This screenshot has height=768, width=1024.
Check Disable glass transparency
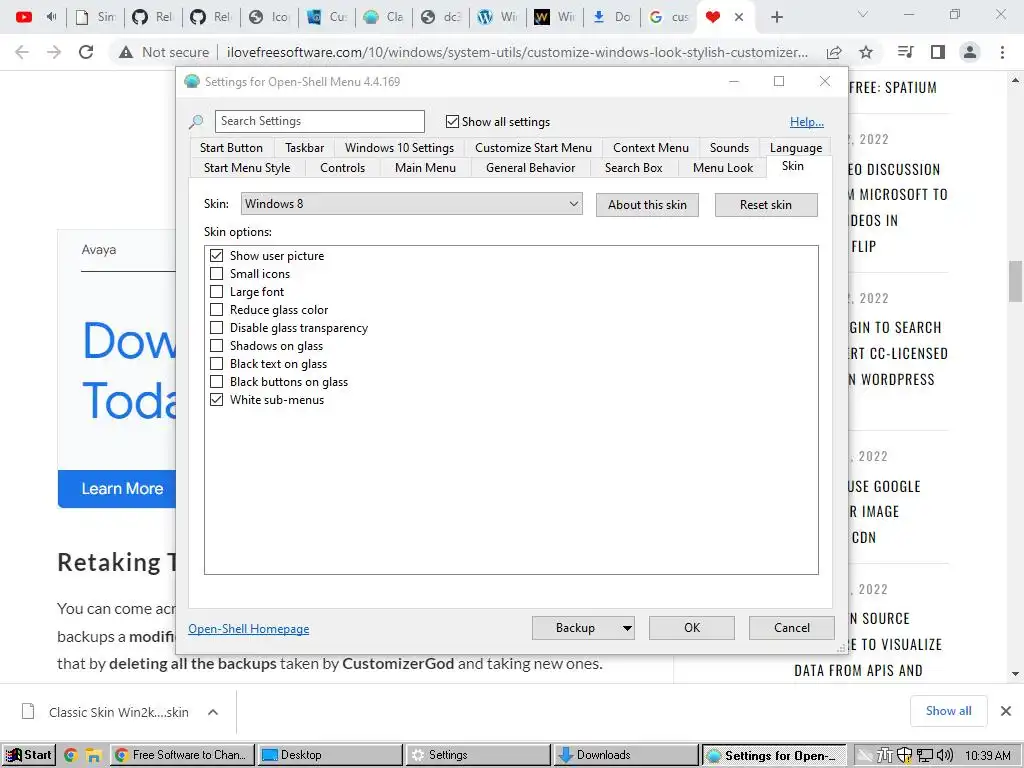click(x=216, y=328)
